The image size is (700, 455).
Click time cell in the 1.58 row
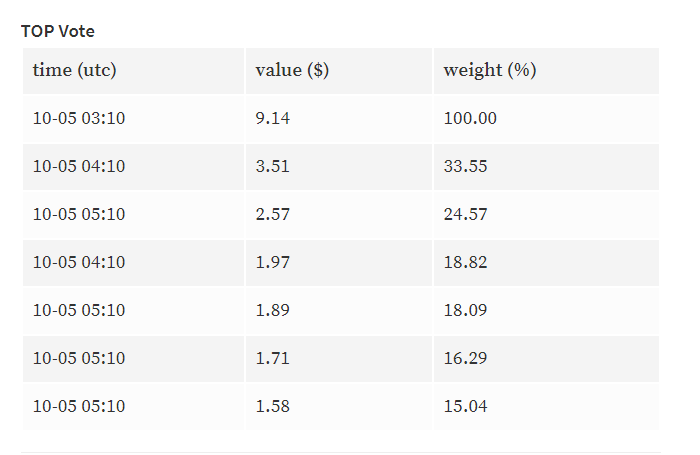(x=133, y=407)
